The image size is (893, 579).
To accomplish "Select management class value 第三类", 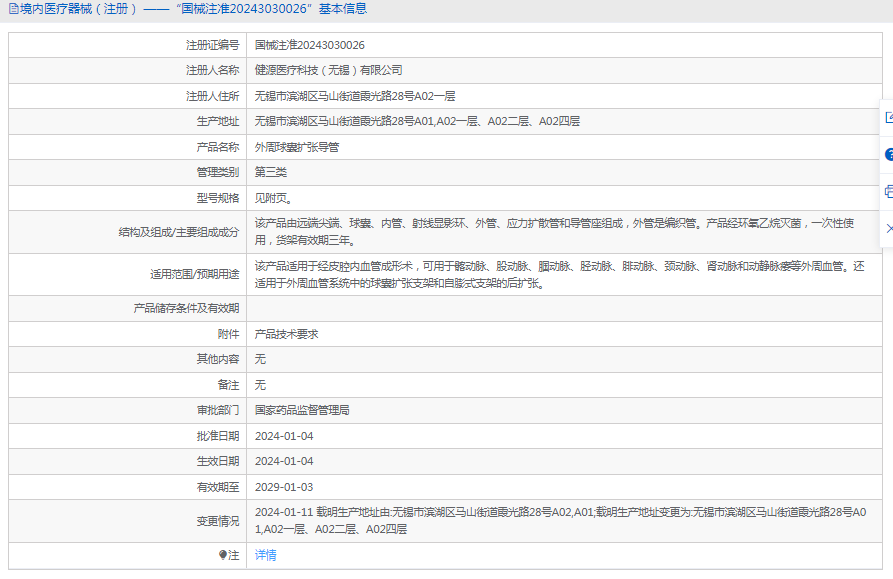I will [x=271, y=173].
